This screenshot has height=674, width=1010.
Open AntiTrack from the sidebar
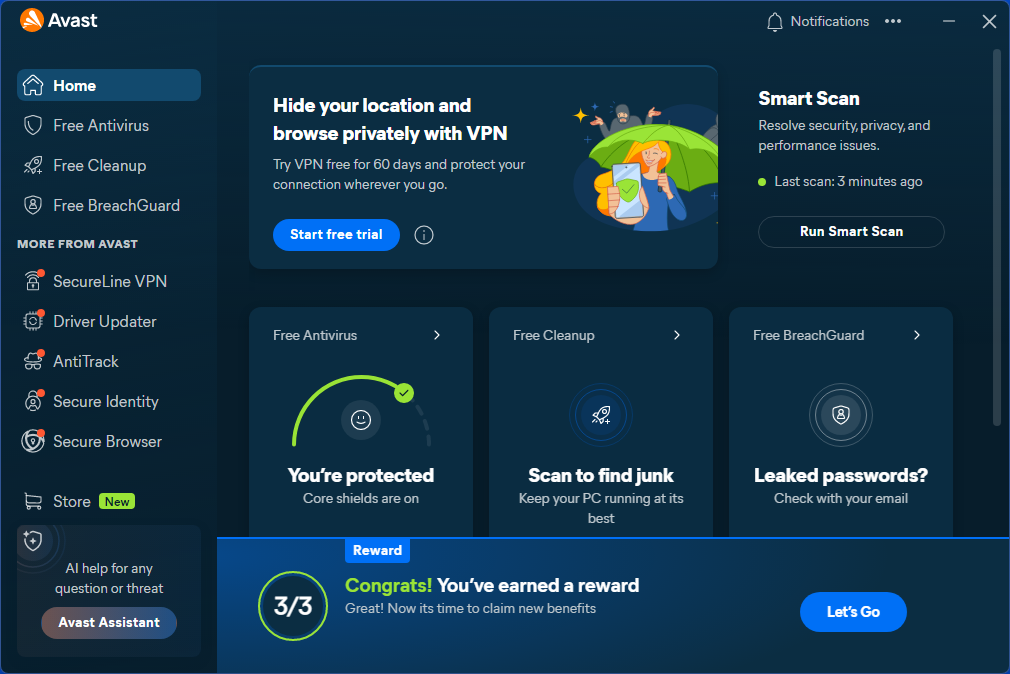[x=109, y=361]
